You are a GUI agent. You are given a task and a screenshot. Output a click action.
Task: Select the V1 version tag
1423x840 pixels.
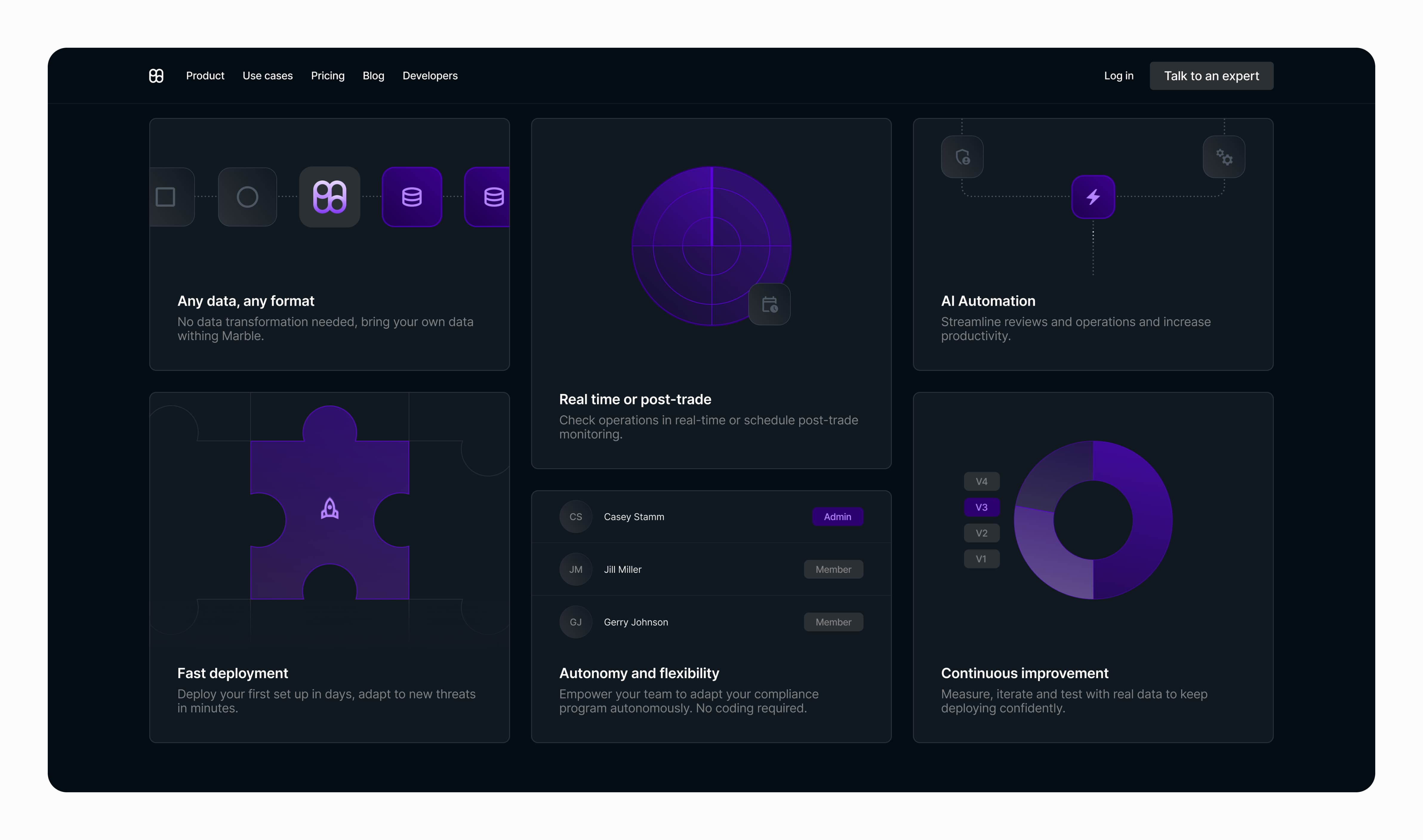981,559
